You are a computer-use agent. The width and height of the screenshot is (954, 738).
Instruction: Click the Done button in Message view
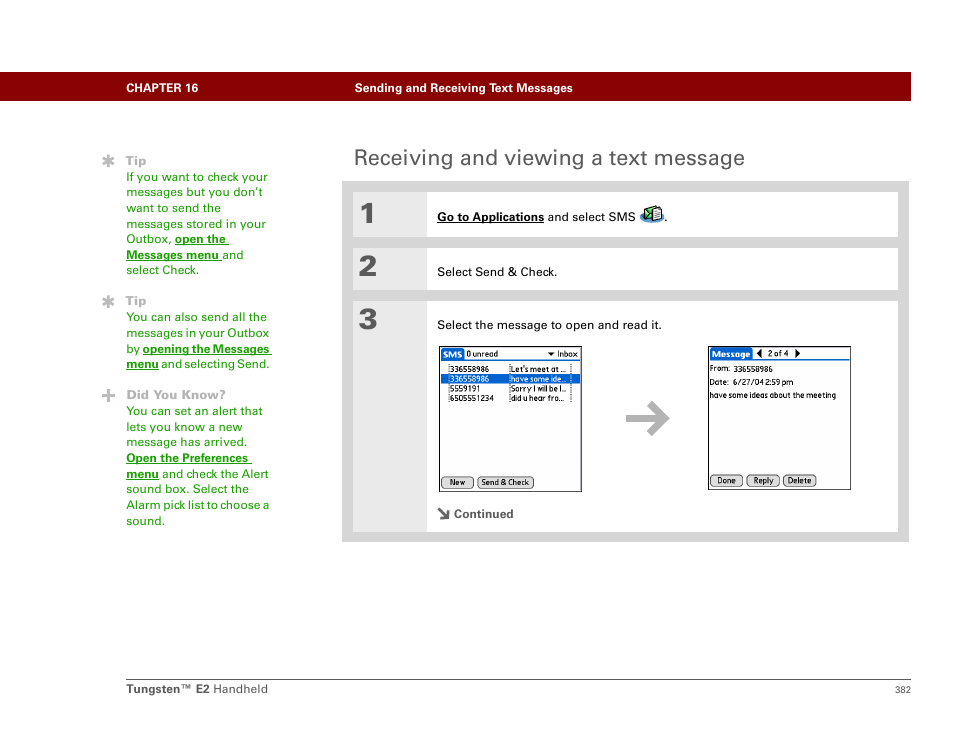pyautogui.click(x=726, y=481)
